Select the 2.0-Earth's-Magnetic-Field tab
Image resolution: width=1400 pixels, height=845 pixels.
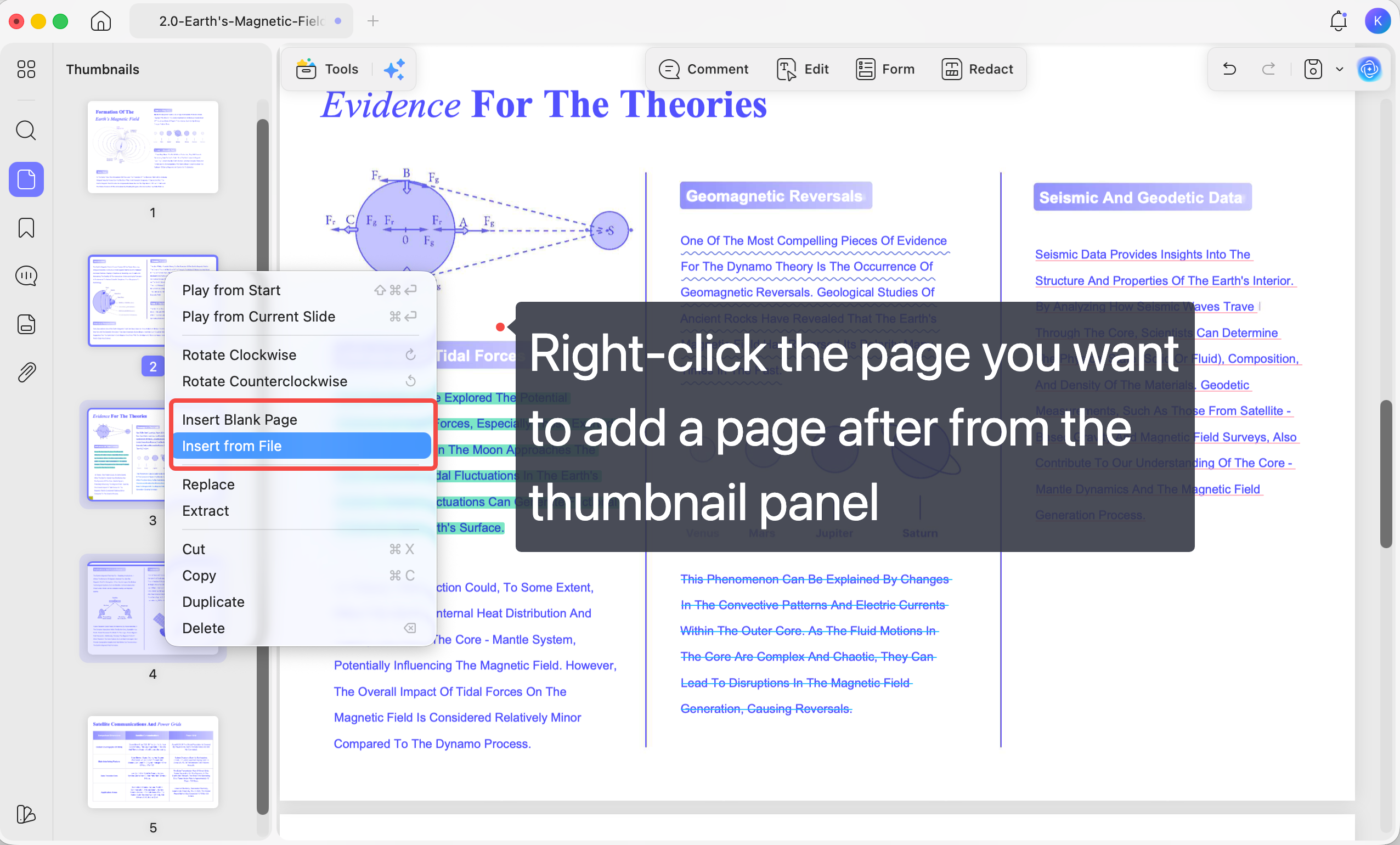click(x=241, y=21)
